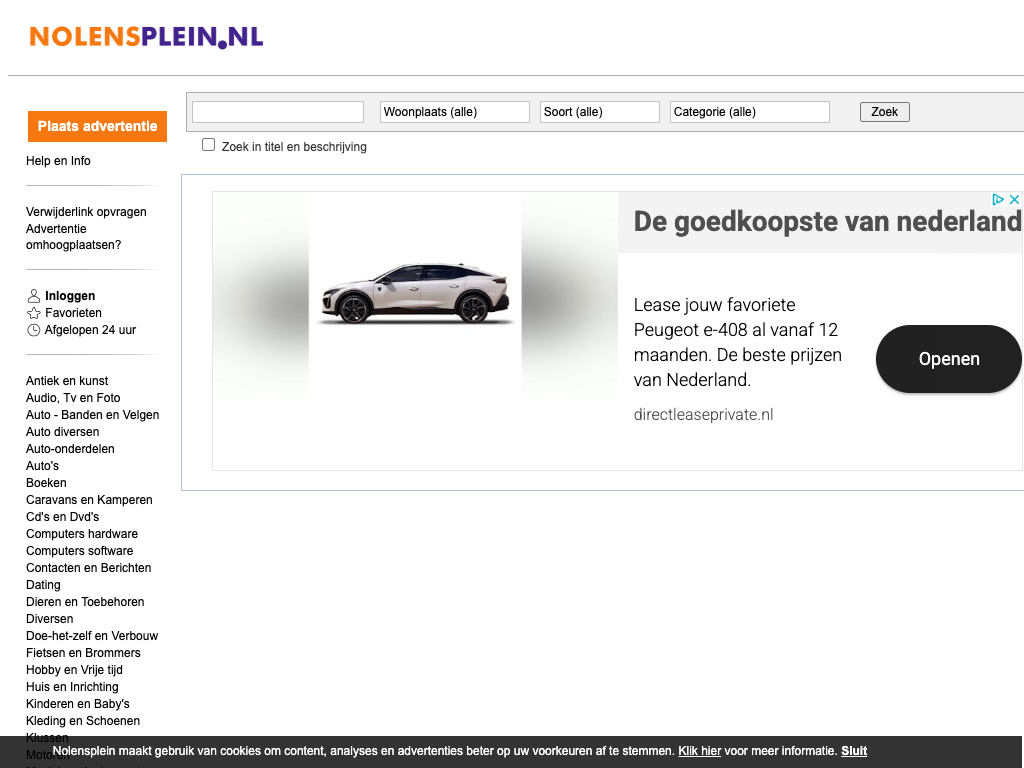The width and height of the screenshot is (1024, 768).
Task: Open the Computers hardware category
Action: coord(82,534)
